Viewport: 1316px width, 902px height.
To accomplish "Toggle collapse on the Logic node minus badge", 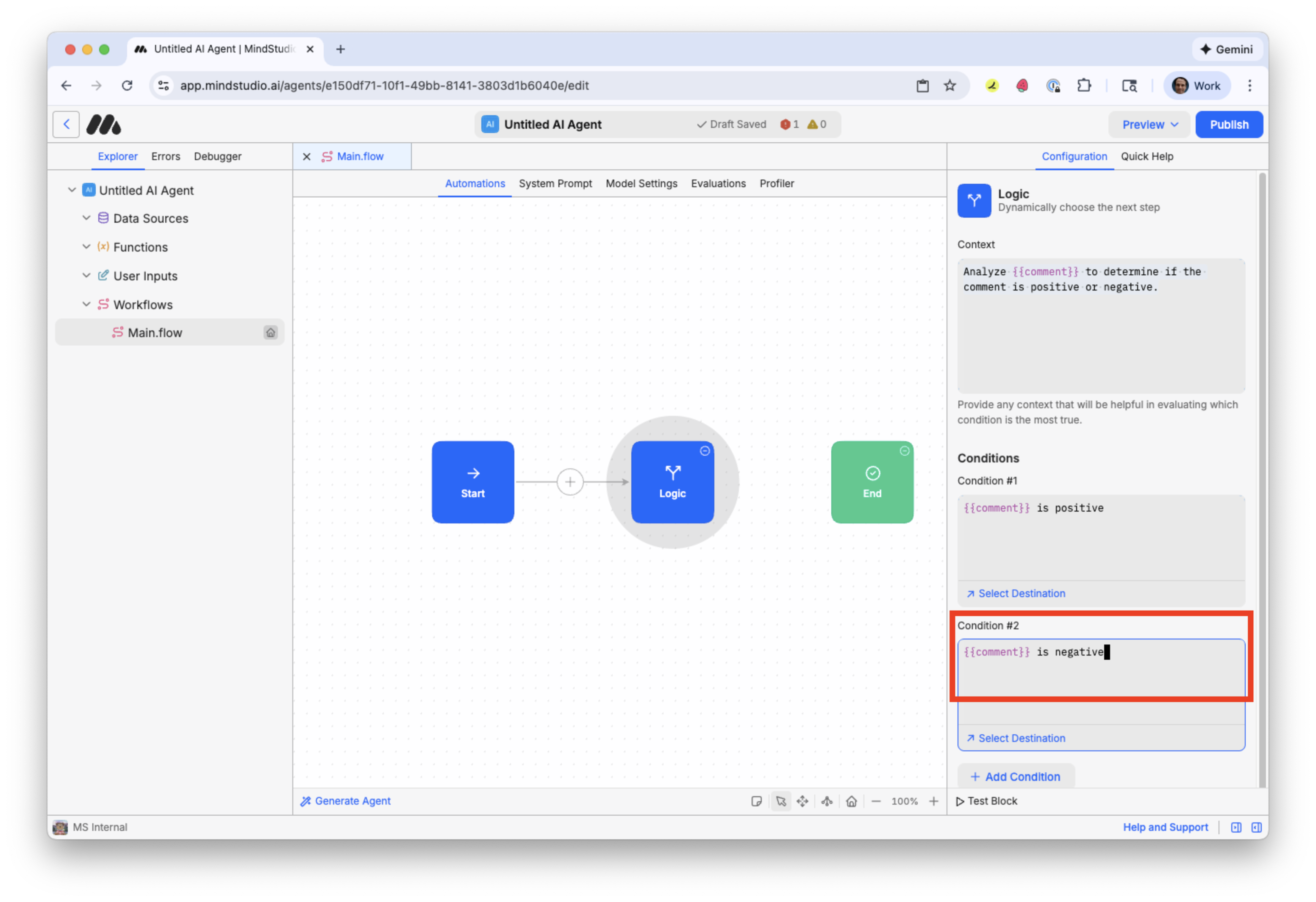I will (x=705, y=451).
